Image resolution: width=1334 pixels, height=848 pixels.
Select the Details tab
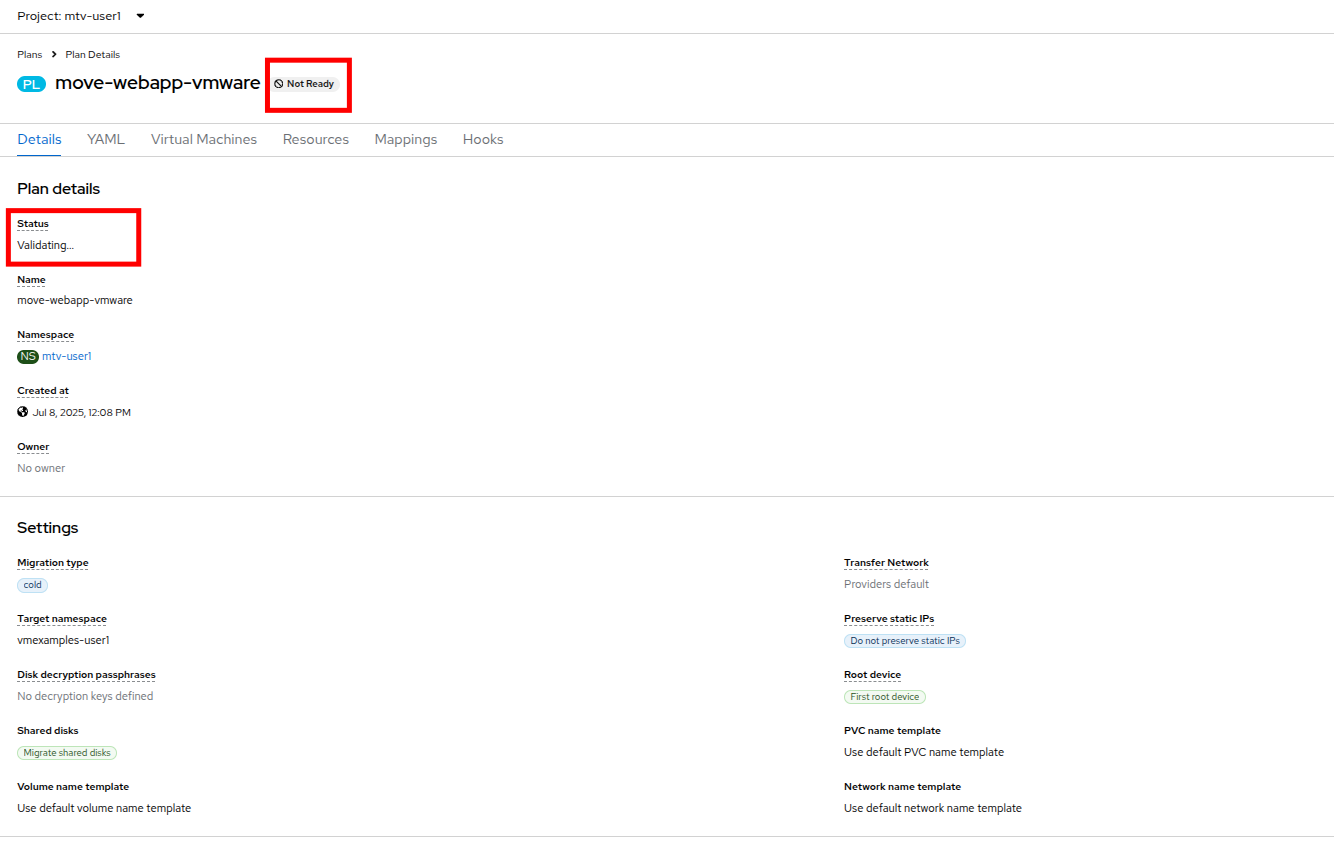(40, 140)
